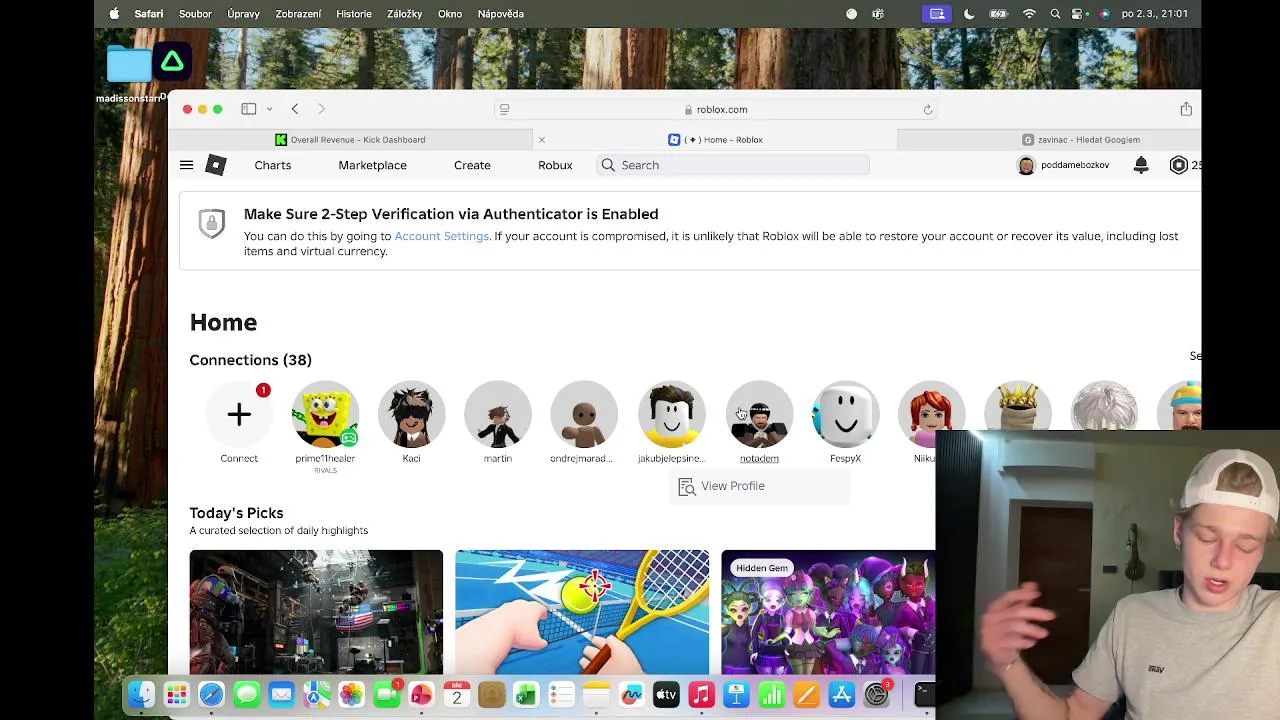Open the Roblox hamburger navigation menu

coord(186,165)
